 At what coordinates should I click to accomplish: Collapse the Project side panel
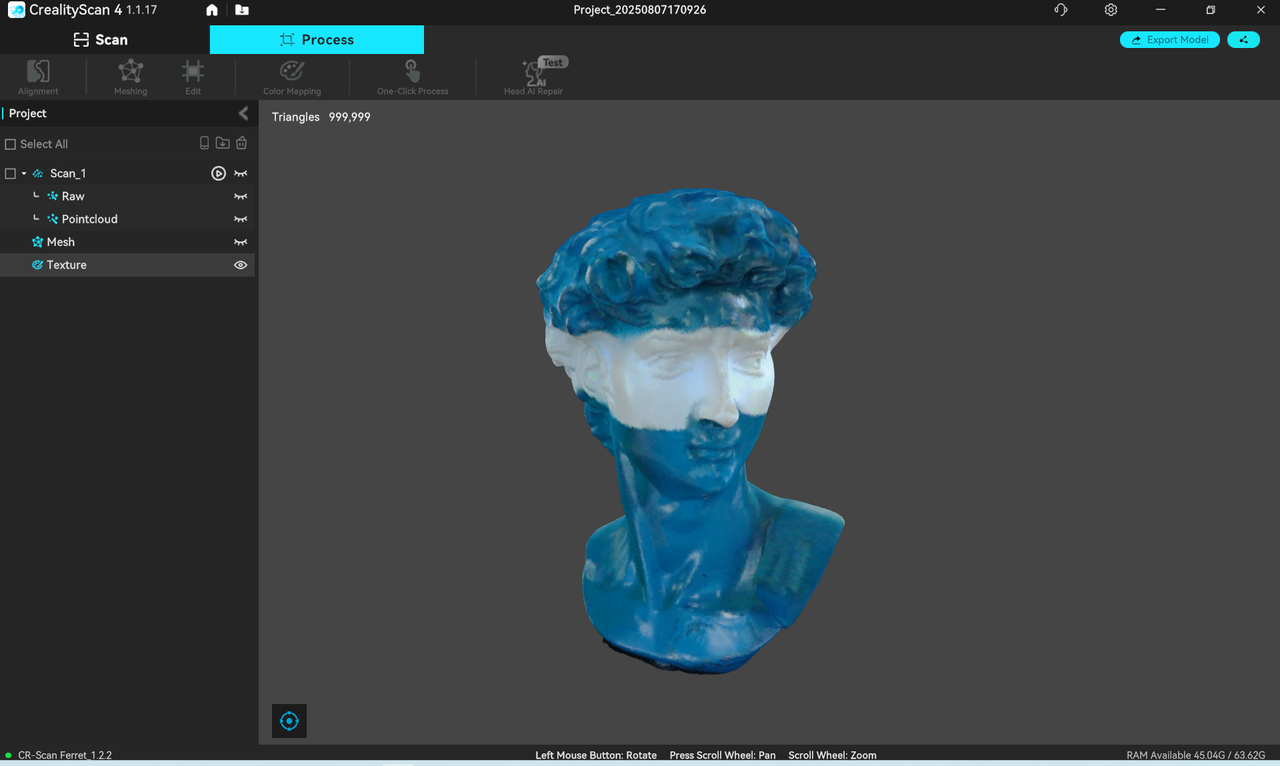point(243,113)
